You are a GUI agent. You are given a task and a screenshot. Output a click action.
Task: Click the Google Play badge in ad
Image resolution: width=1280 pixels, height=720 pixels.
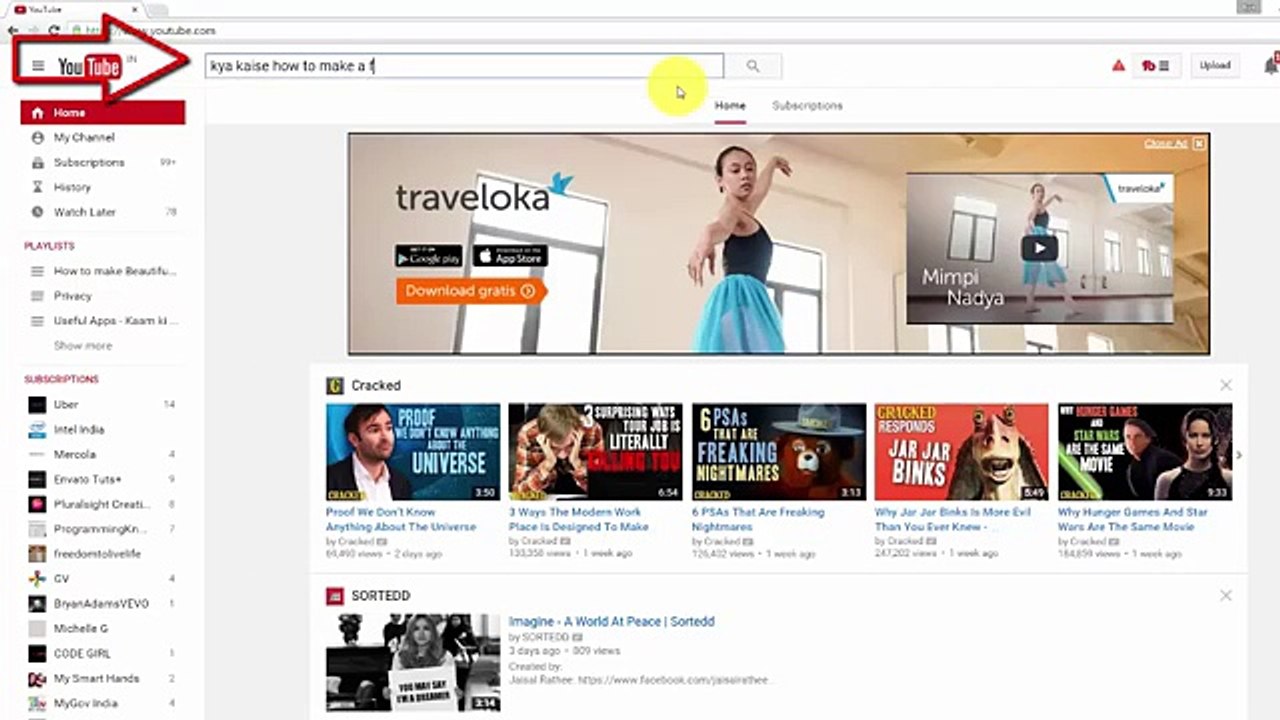(x=429, y=256)
